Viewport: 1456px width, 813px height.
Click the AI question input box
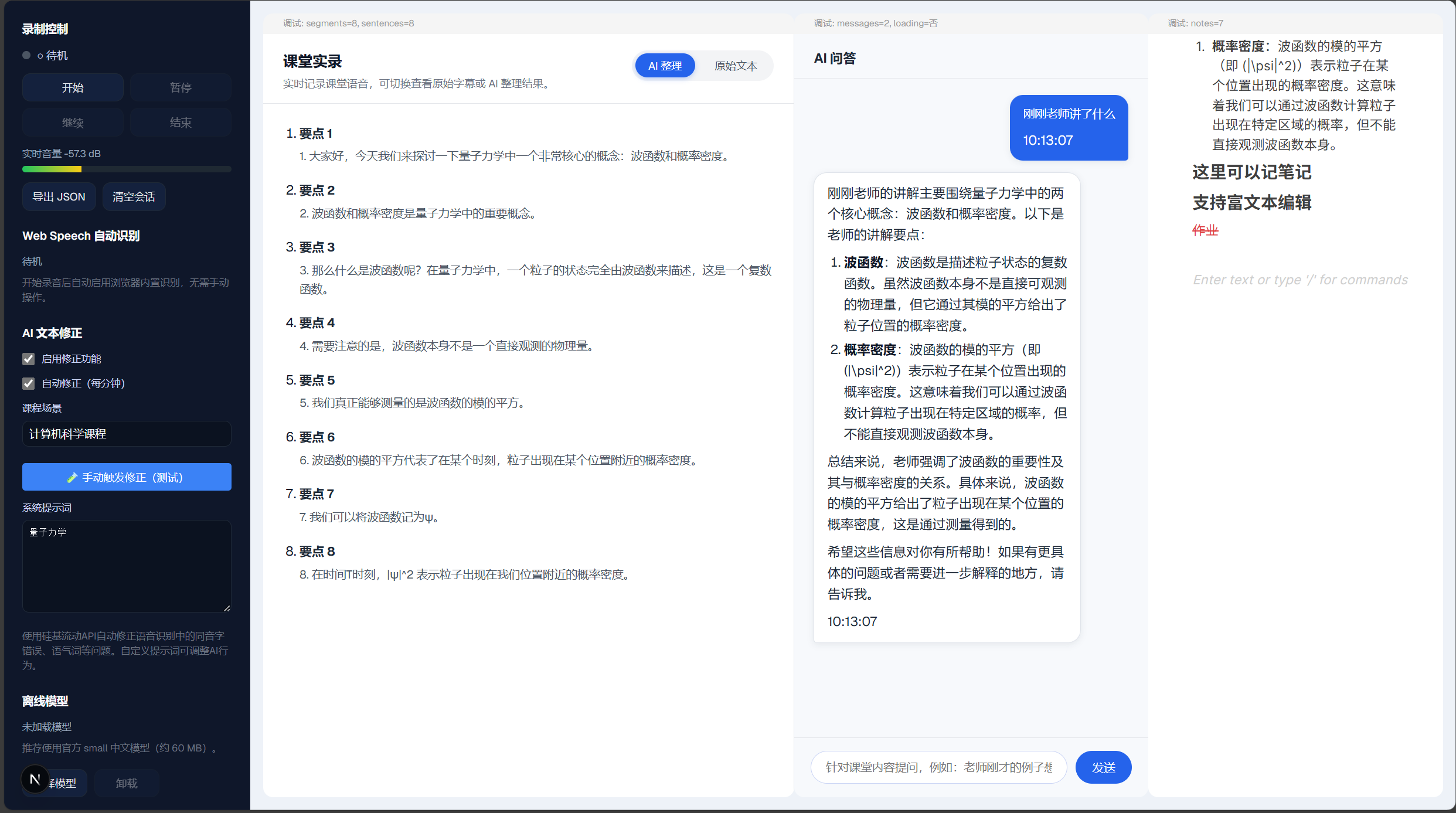coord(938,767)
